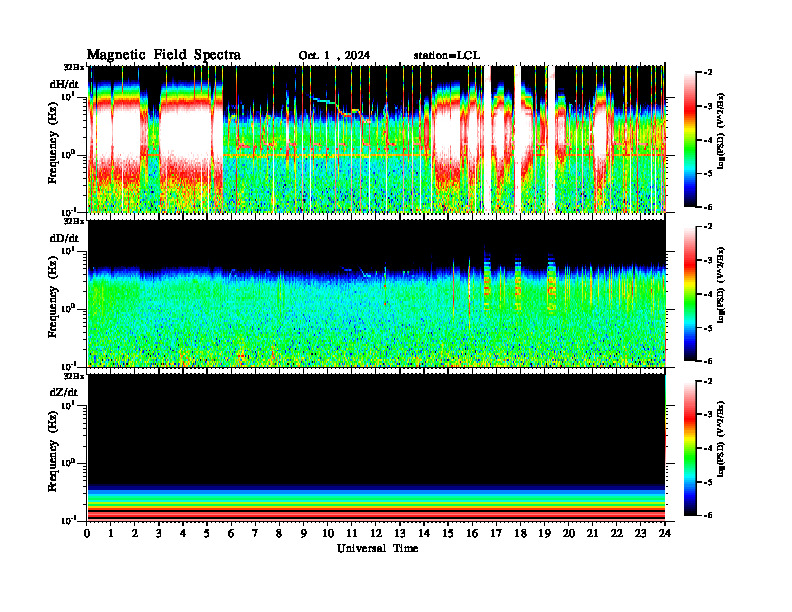Click hour 3 tick label on time axis
The image size is (792, 612).
point(159,533)
